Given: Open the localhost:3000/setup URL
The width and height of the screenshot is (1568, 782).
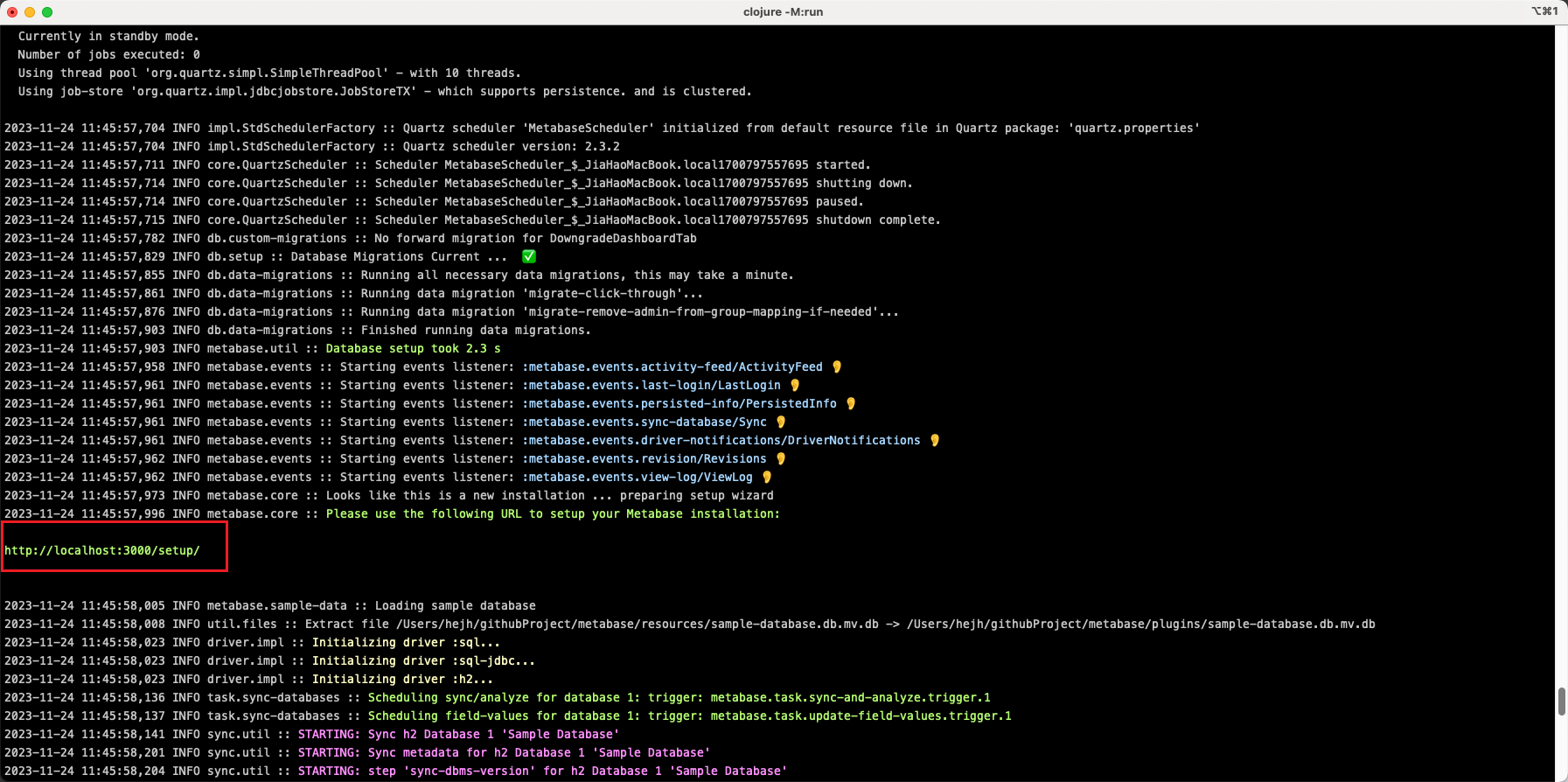Looking at the screenshot, I should (102, 550).
